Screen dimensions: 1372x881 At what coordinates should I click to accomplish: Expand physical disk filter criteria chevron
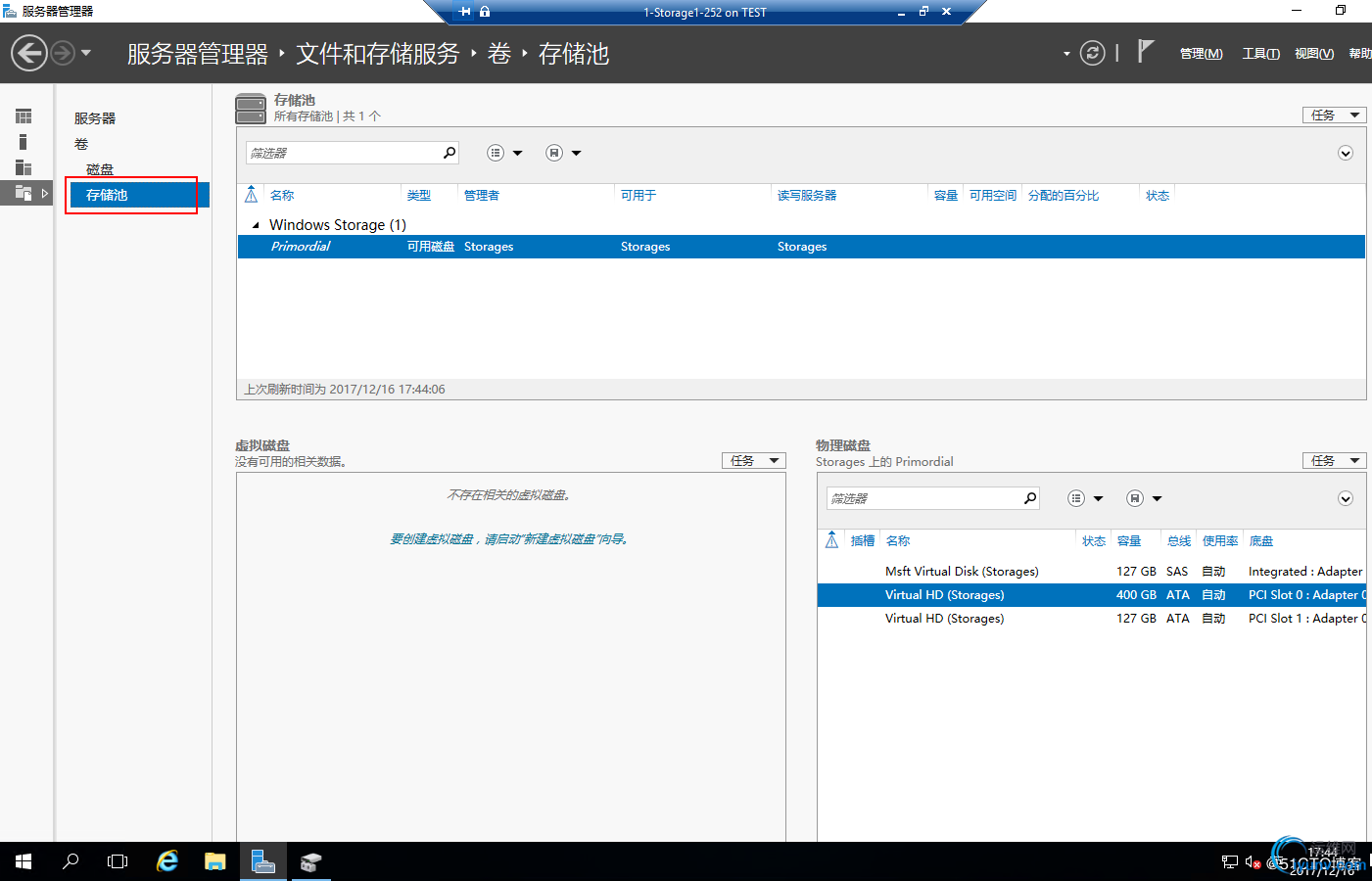click(x=1346, y=498)
